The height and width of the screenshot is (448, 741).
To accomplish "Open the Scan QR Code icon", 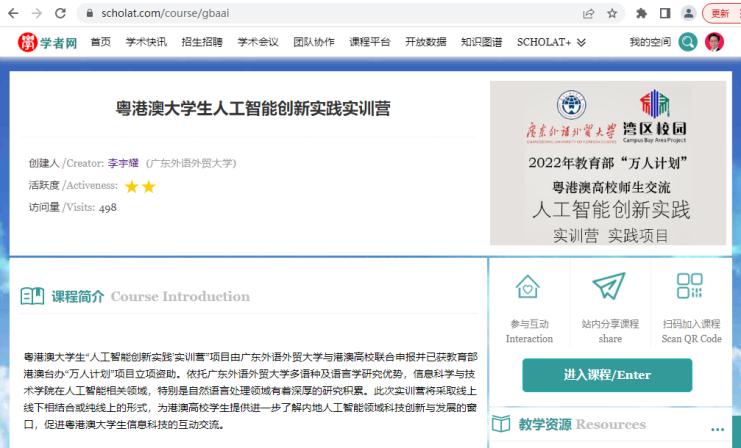I will [x=690, y=288].
